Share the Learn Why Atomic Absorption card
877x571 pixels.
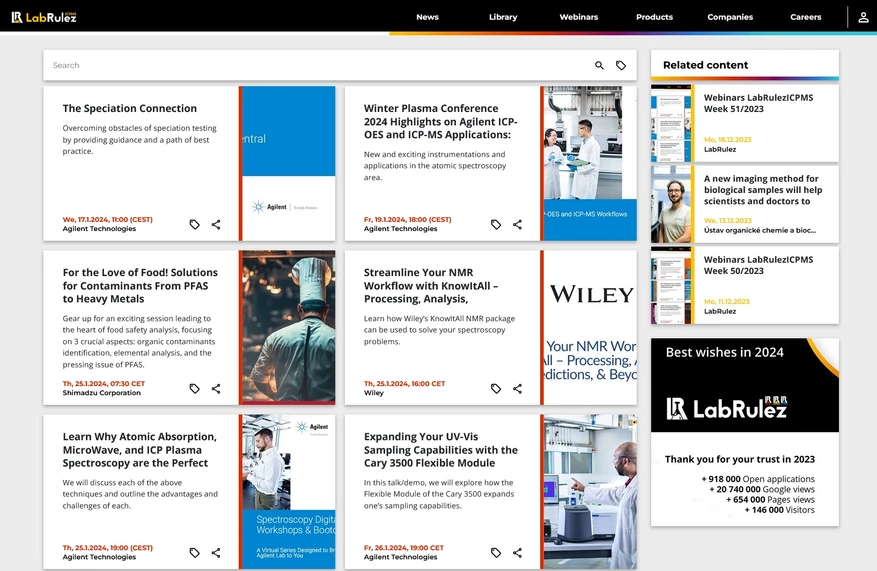coord(216,553)
